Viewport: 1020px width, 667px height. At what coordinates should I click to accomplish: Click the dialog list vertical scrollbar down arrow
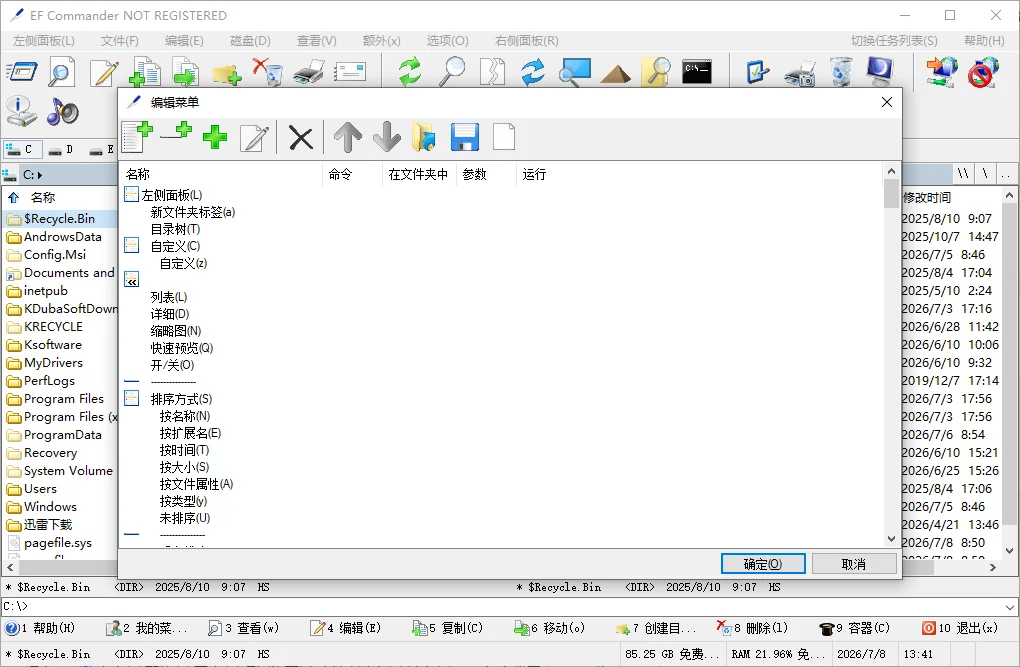[891, 538]
